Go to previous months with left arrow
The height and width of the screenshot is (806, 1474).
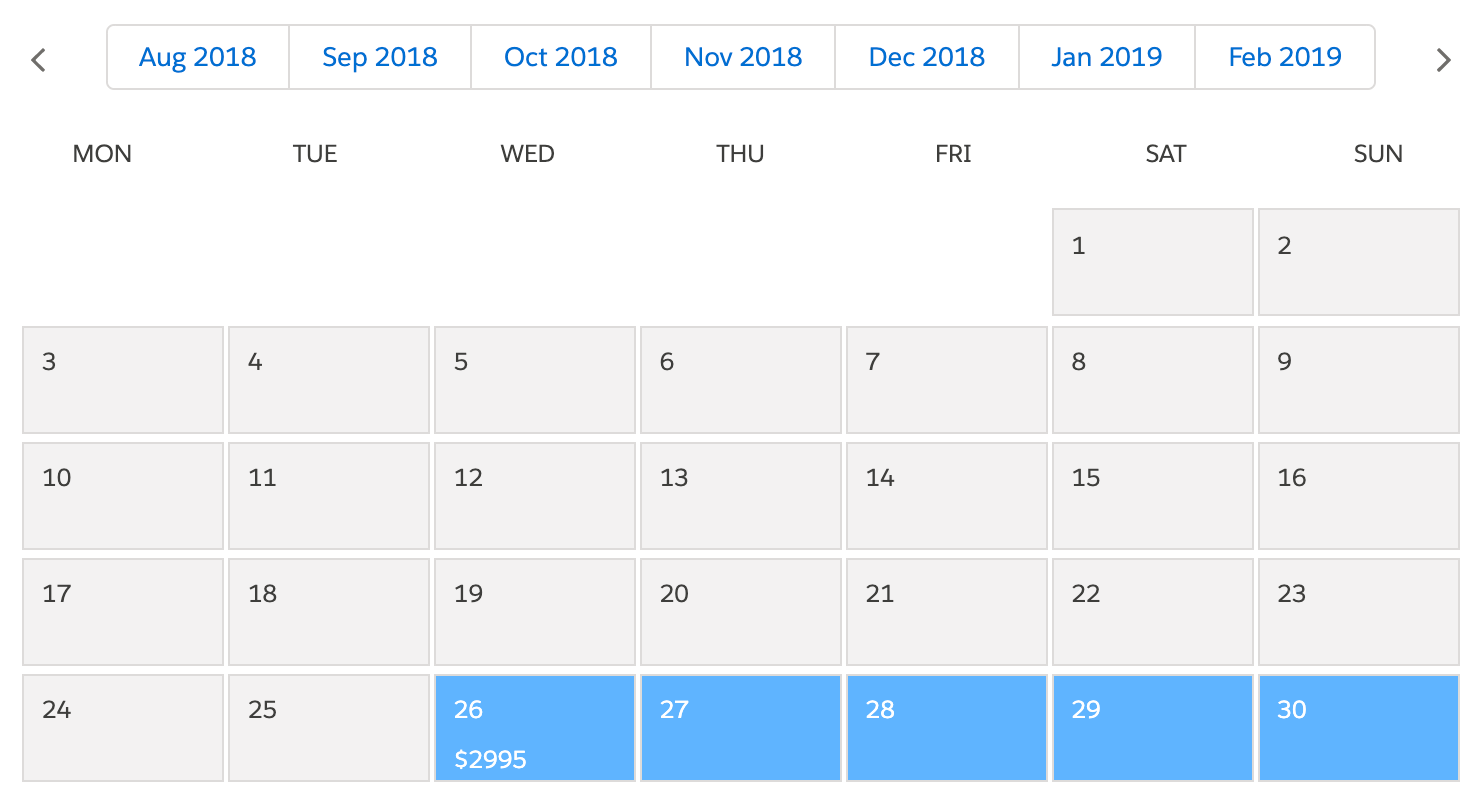click(x=38, y=60)
